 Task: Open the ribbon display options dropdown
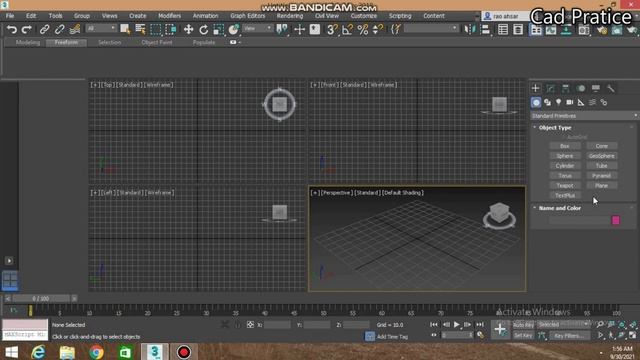click(235, 42)
